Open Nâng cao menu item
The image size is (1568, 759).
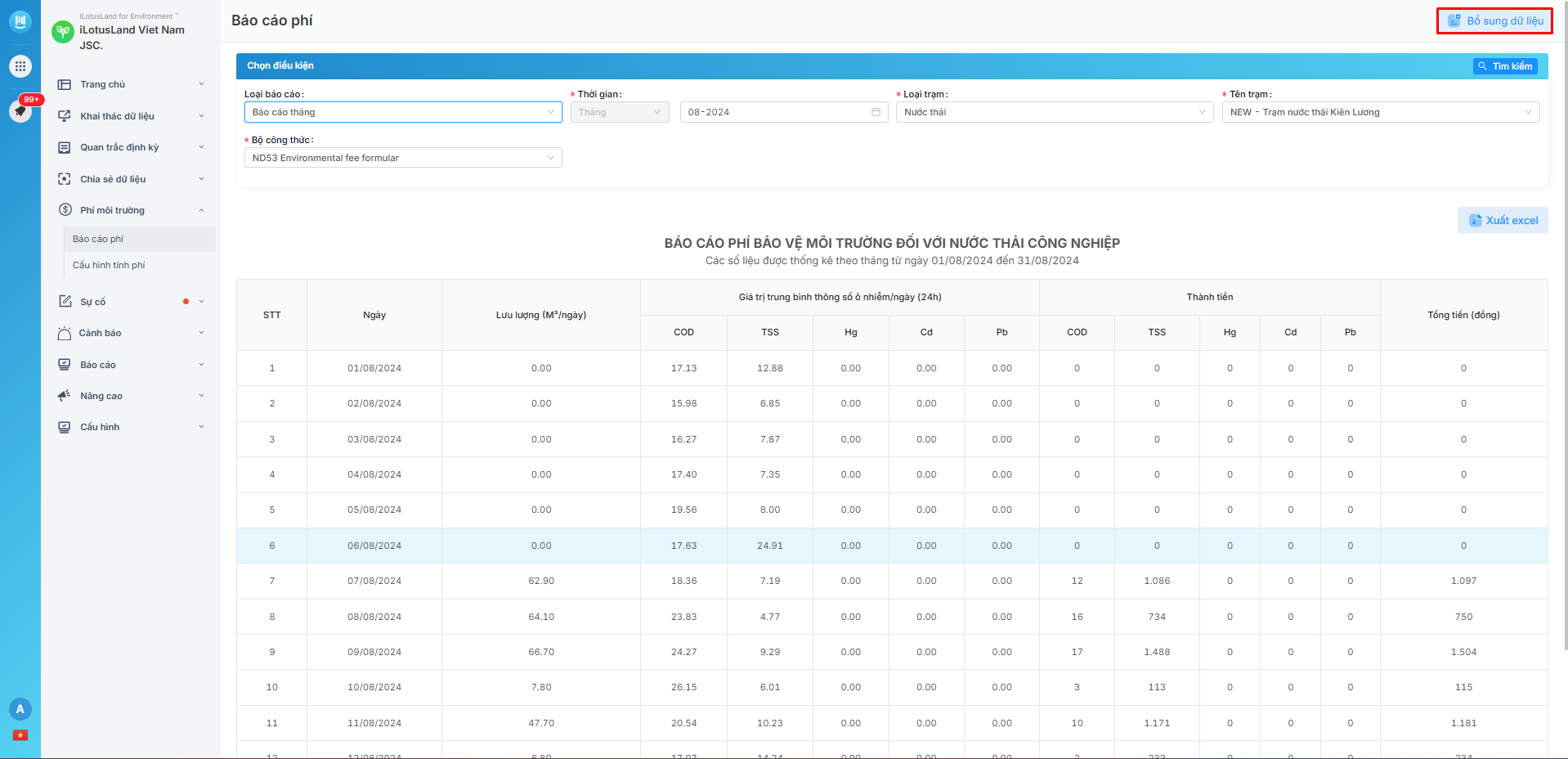(131, 396)
